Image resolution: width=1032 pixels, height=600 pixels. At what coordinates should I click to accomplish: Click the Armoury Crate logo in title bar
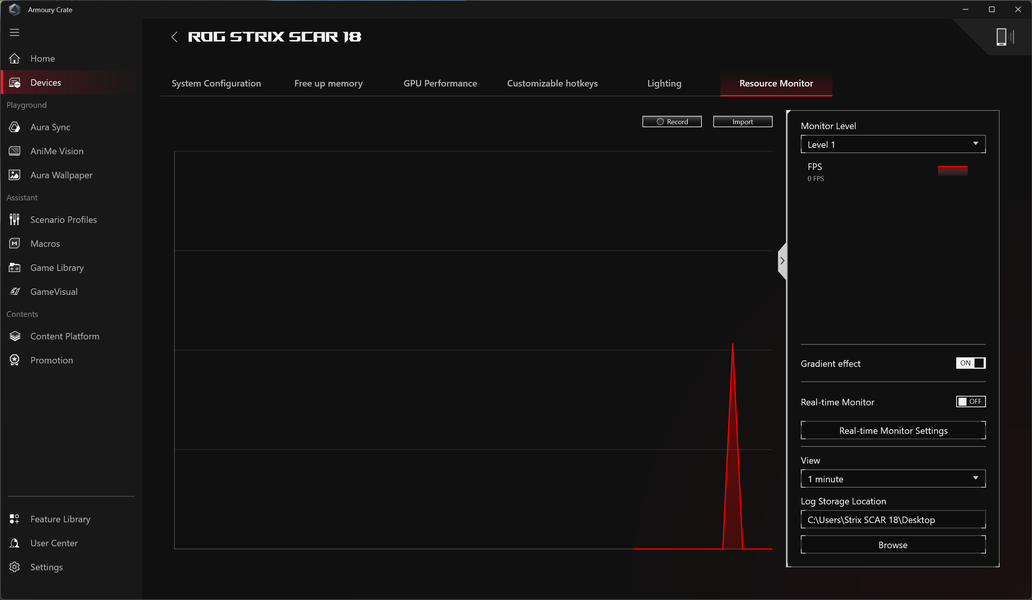[14, 9]
